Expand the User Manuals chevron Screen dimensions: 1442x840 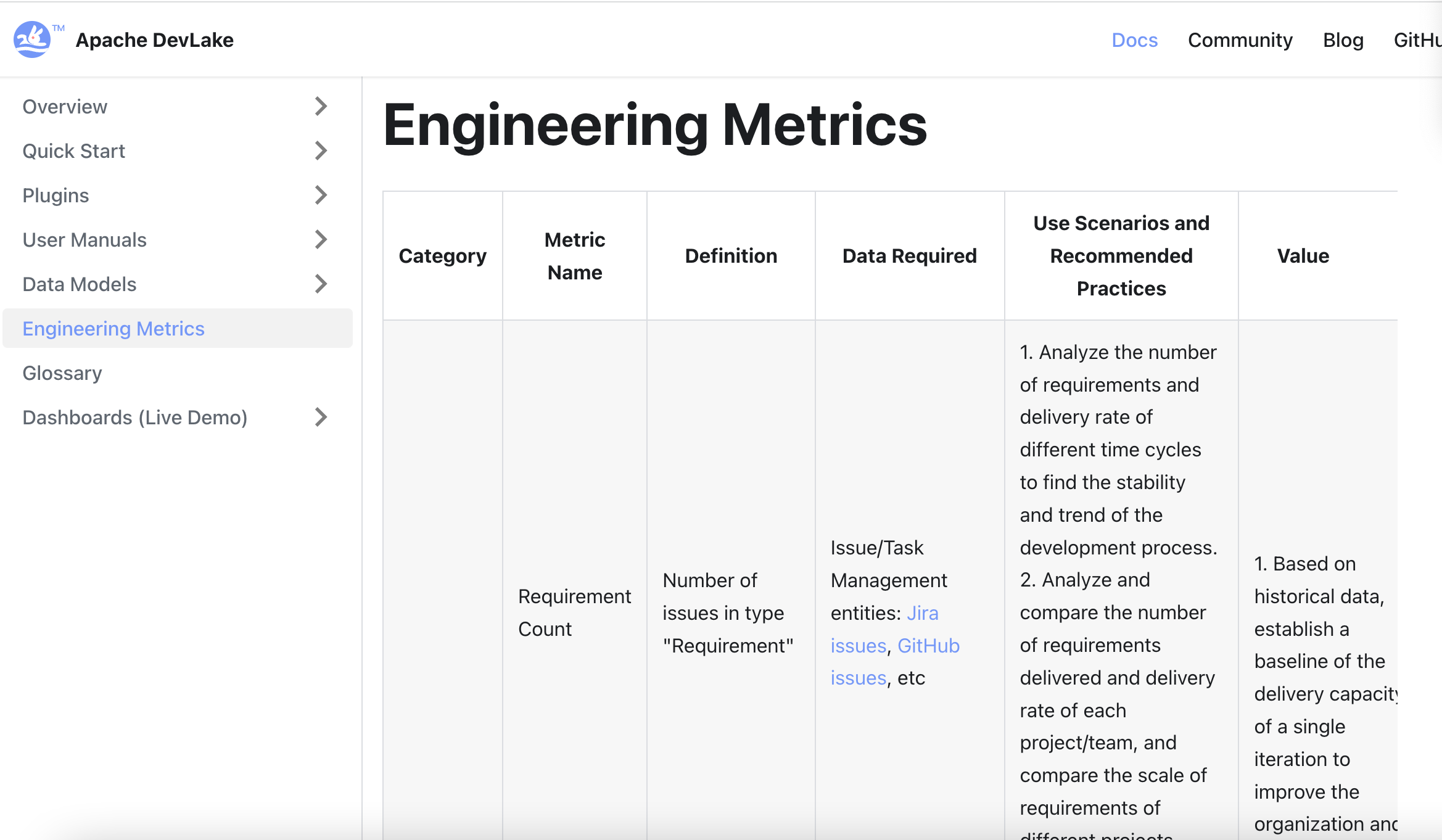[x=320, y=239]
